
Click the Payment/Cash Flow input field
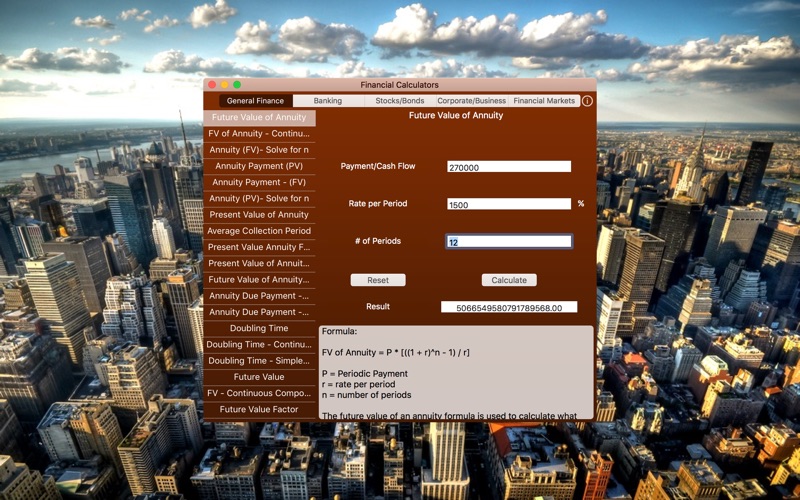click(x=509, y=167)
